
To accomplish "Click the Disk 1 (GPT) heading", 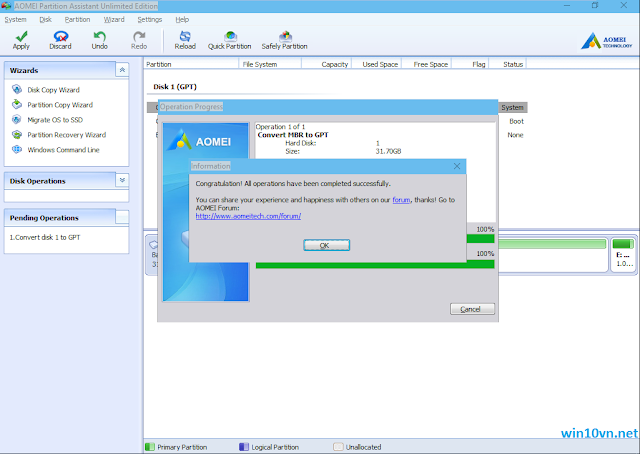I will (175, 87).
